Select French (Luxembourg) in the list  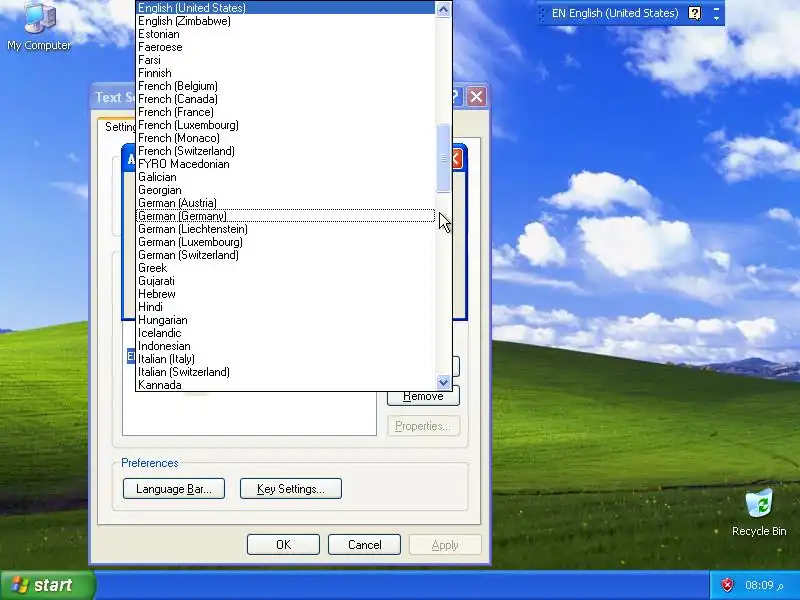click(x=286, y=125)
